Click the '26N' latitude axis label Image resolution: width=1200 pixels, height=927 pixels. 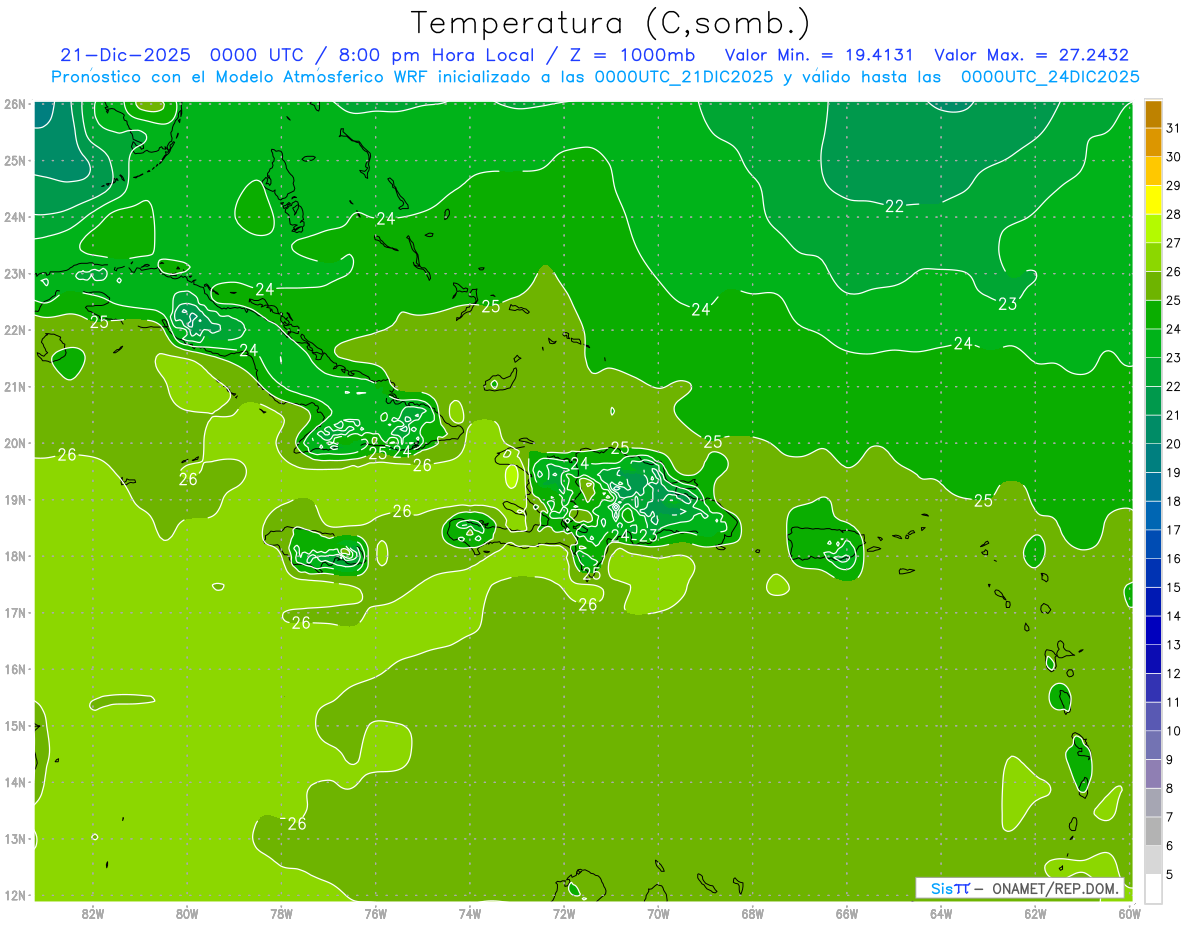tap(14, 104)
